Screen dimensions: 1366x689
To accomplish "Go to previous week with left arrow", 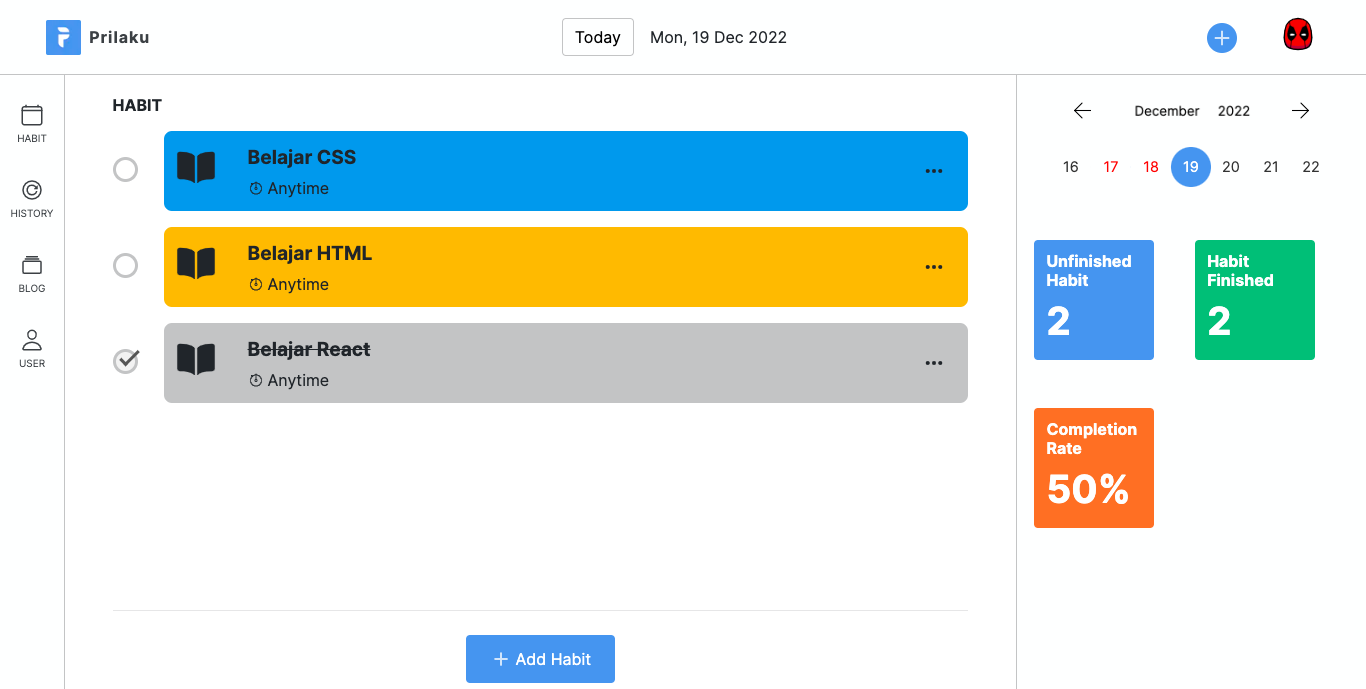I will (1082, 111).
